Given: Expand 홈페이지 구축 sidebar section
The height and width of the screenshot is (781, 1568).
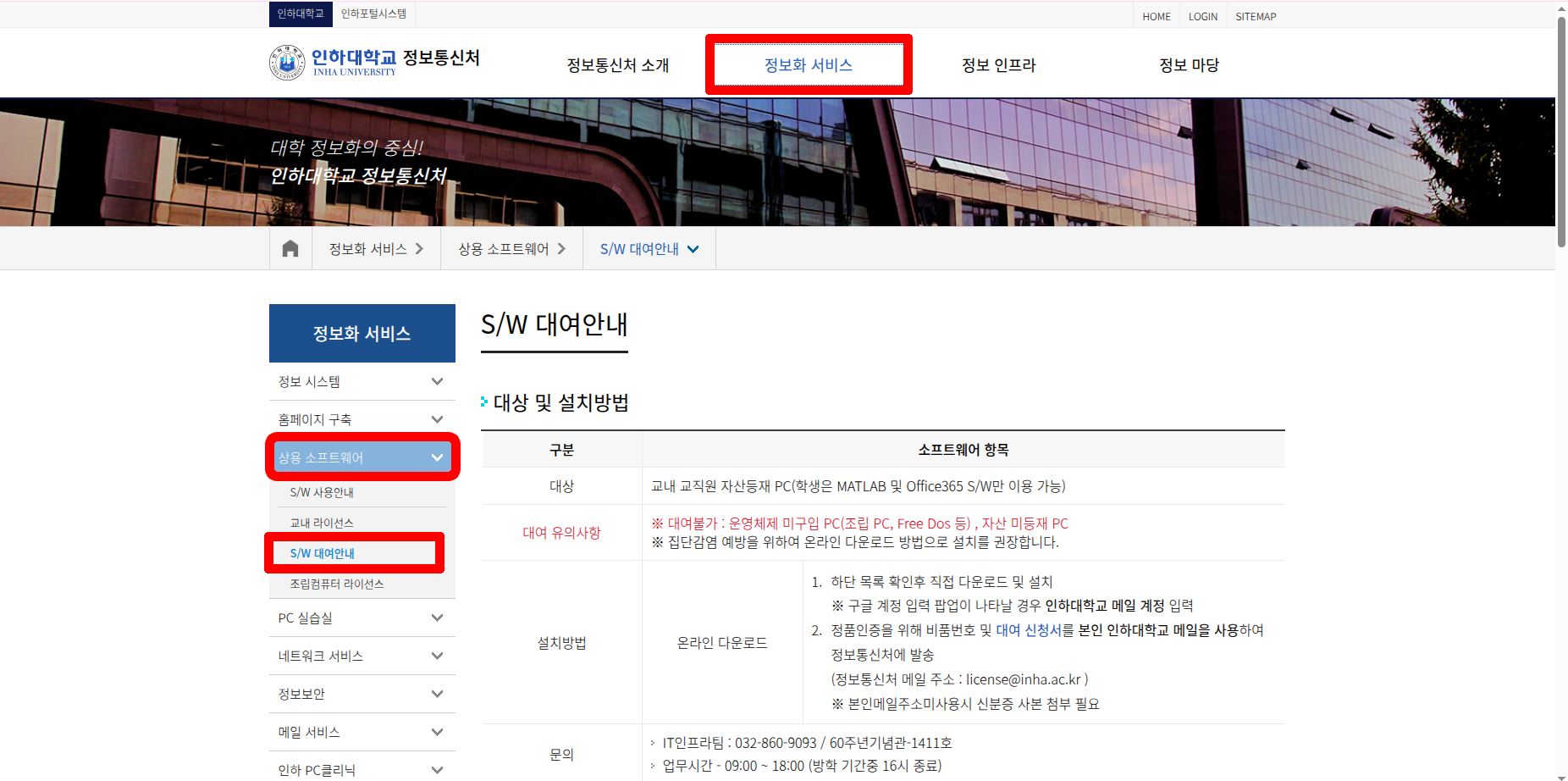Looking at the screenshot, I should [362, 419].
